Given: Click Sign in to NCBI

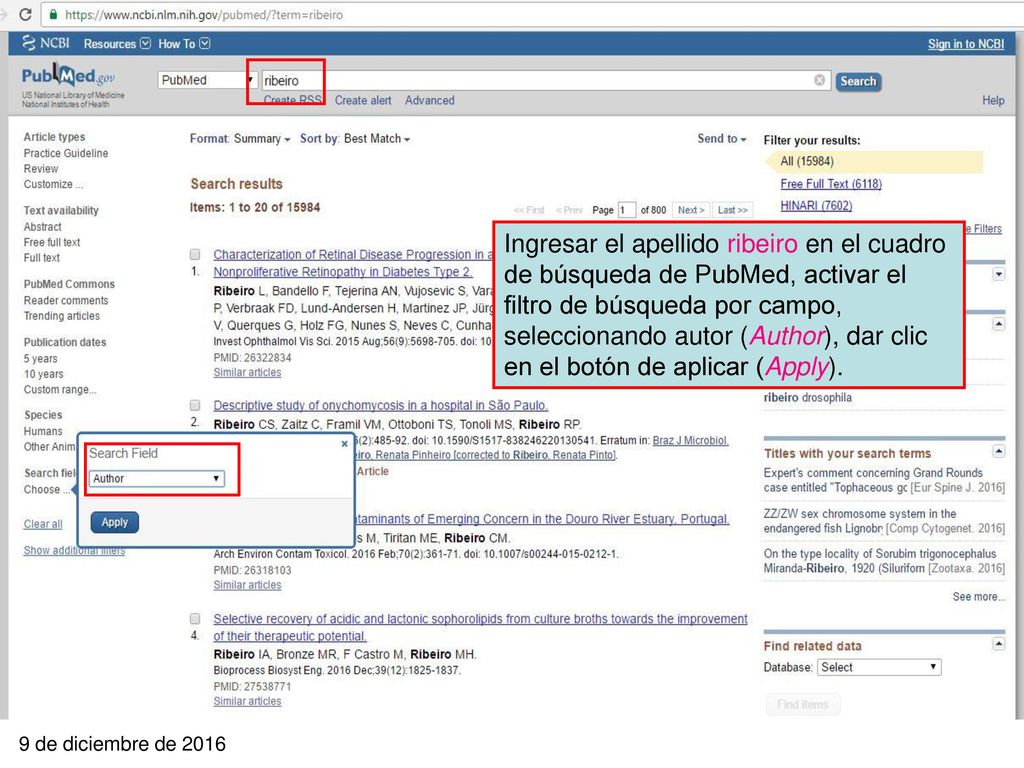Looking at the screenshot, I should click(x=966, y=44).
